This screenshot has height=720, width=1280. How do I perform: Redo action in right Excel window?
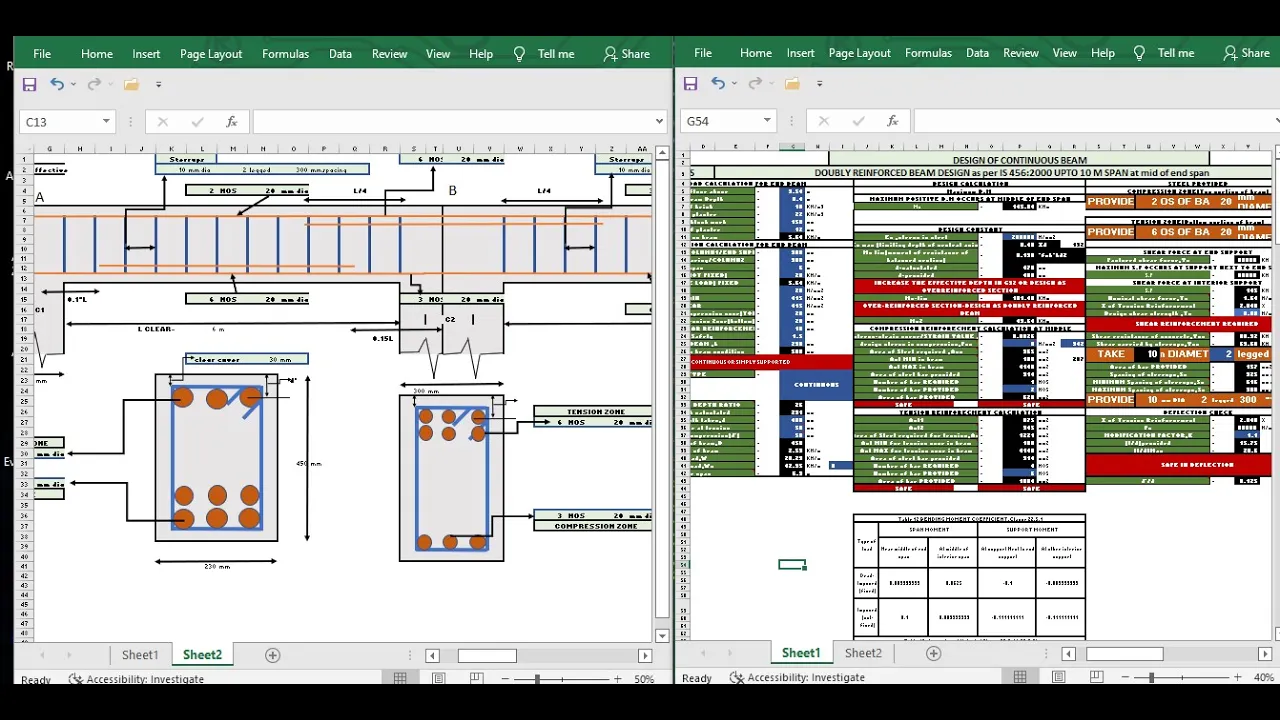coord(754,84)
